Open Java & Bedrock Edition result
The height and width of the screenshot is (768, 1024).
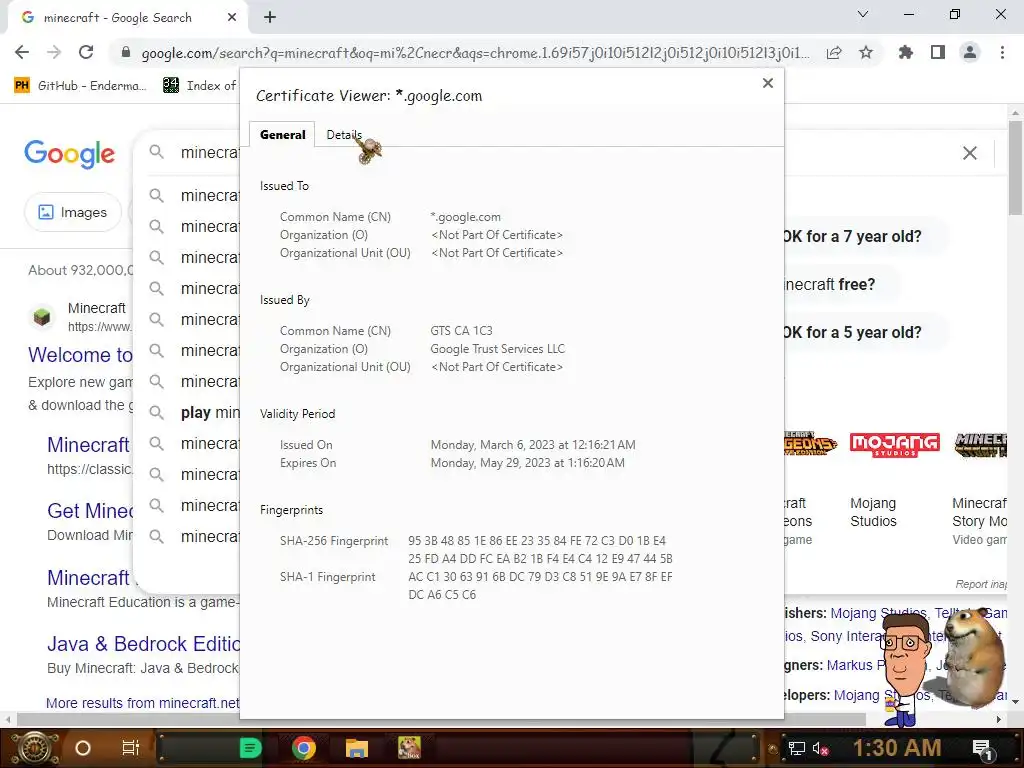pos(143,644)
